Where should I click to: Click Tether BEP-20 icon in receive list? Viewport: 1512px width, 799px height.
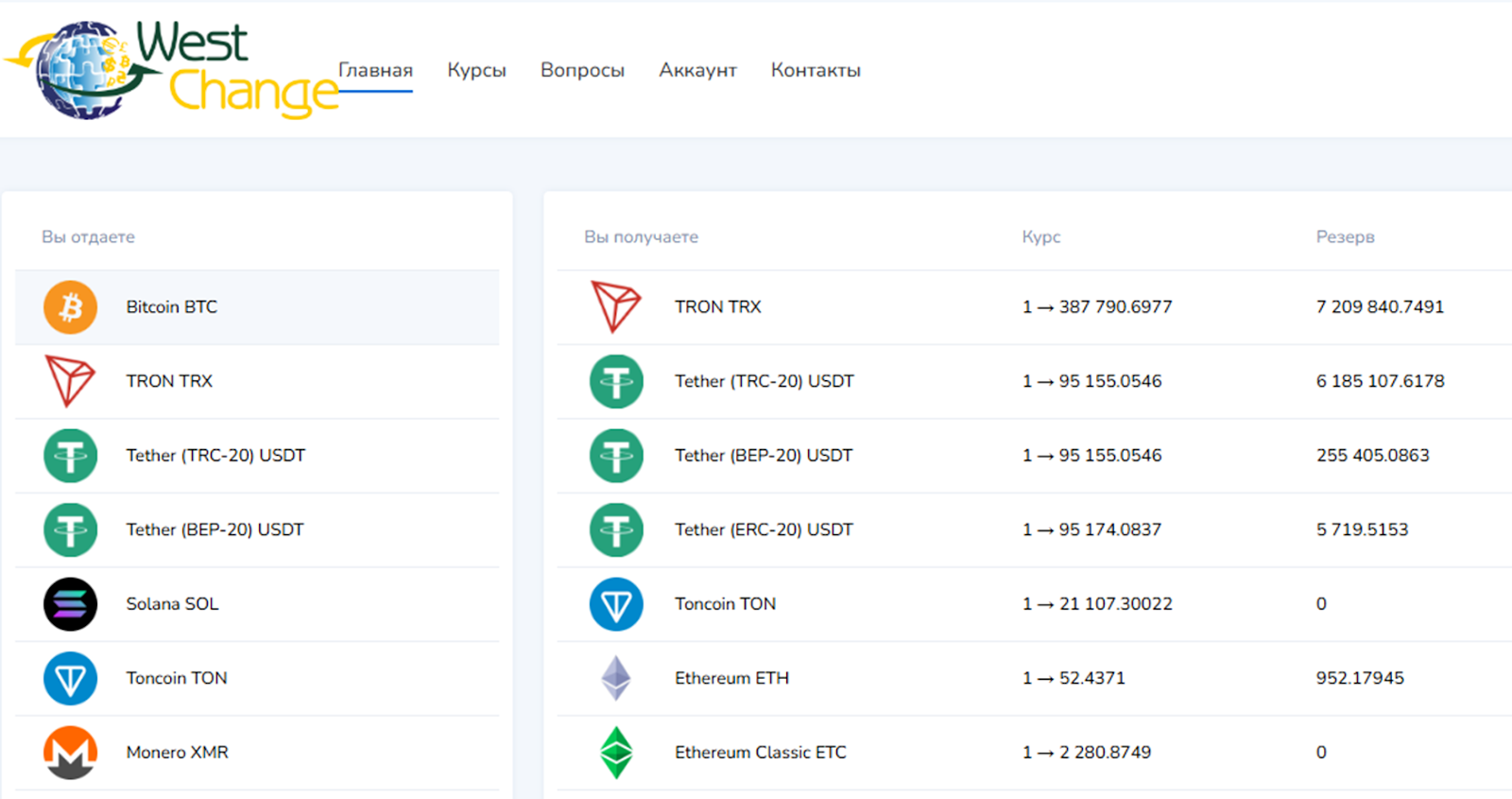(x=616, y=456)
